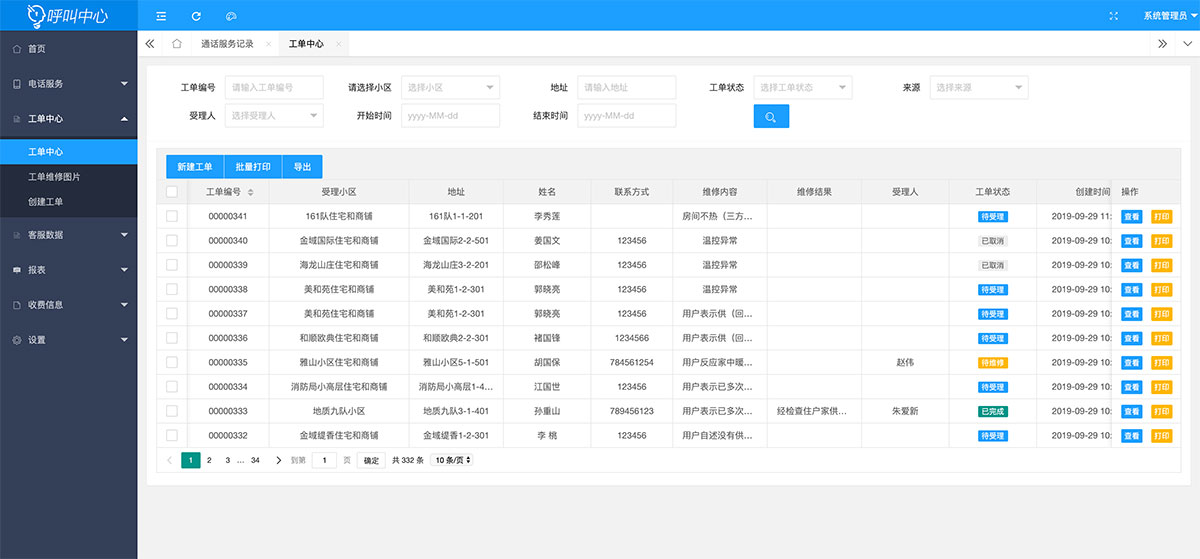1200x559 pixels.
Task: Open the theme palette icon in the header
Action: click(x=231, y=16)
